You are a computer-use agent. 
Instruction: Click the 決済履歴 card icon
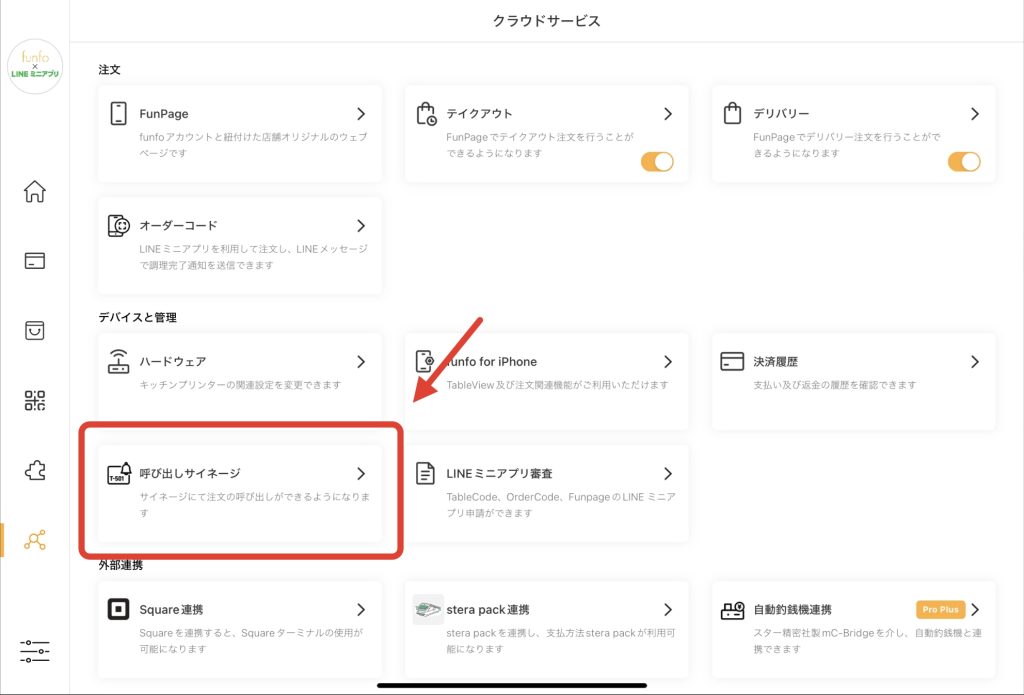pyautogui.click(x=732, y=361)
